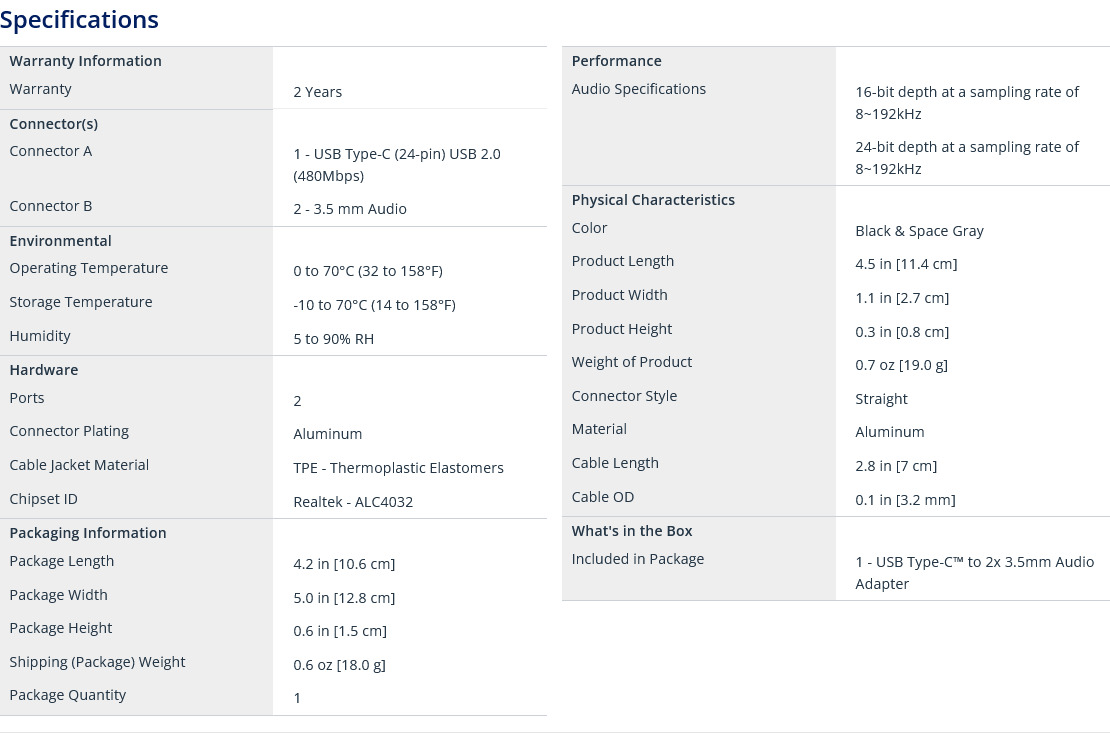The width and height of the screenshot is (1110, 733).
Task: Click the Audio Specifications label
Action: click(x=639, y=89)
